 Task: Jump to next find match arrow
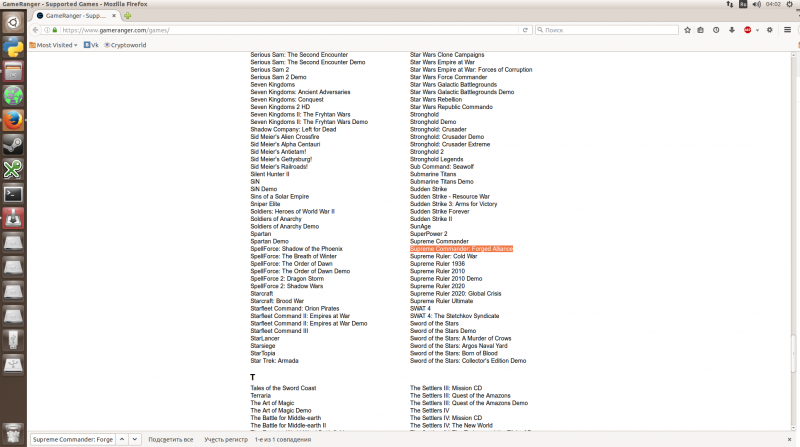[x=135, y=439]
